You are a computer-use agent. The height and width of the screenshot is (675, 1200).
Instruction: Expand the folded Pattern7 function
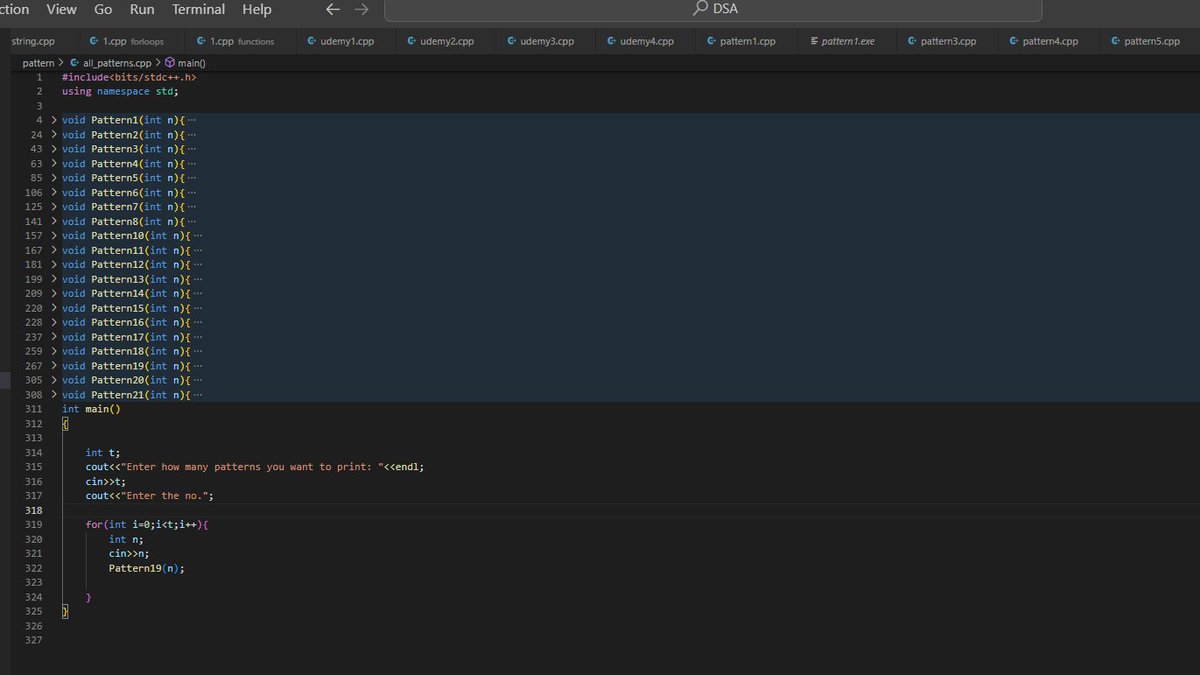[x=54, y=207]
